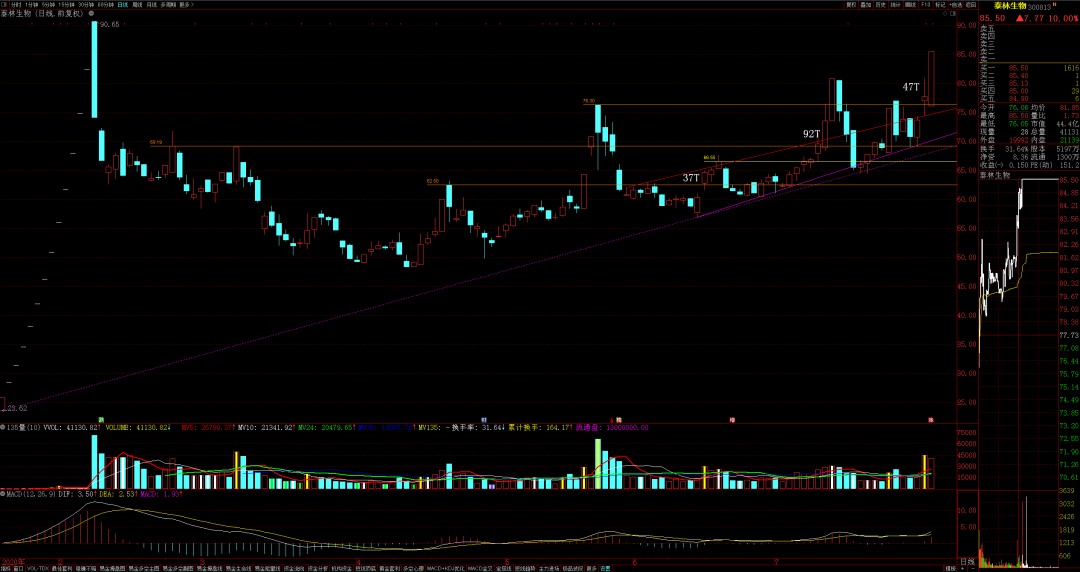Click the small panel icon below the toolbar
The image size is (1080, 572).
click(953, 14)
